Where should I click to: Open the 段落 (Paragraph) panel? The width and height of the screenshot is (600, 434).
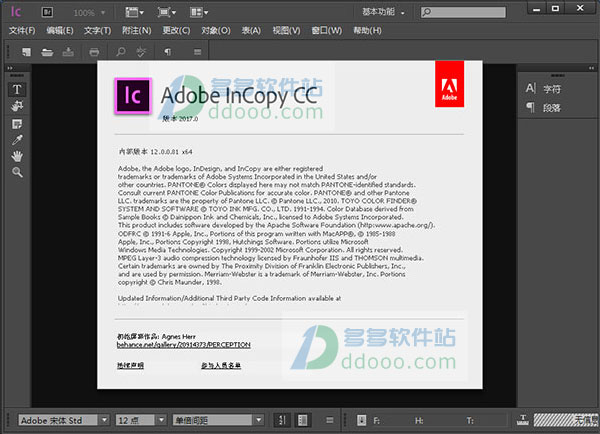pos(543,108)
